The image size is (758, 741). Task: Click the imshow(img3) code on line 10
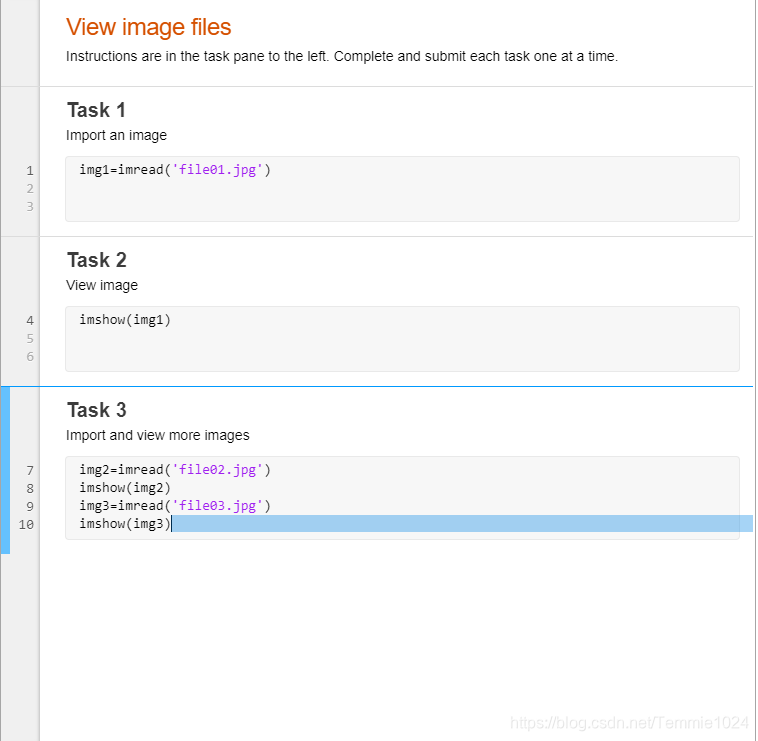point(125,524)
